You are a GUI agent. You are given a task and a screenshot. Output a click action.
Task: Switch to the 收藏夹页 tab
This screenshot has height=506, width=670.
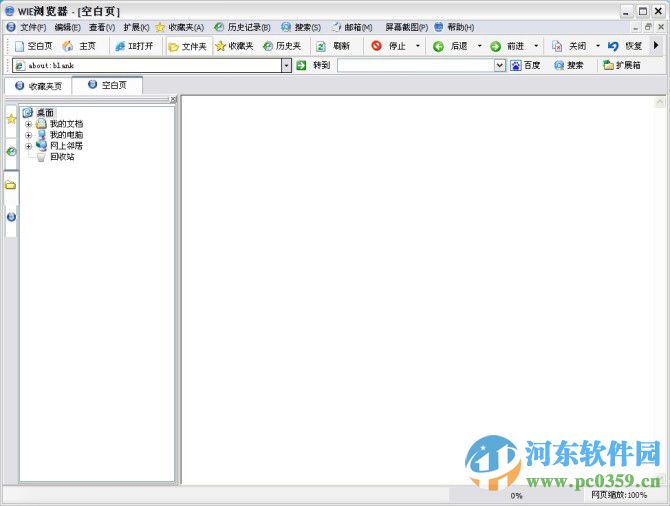pyautogui.click(x=38, y=86)
